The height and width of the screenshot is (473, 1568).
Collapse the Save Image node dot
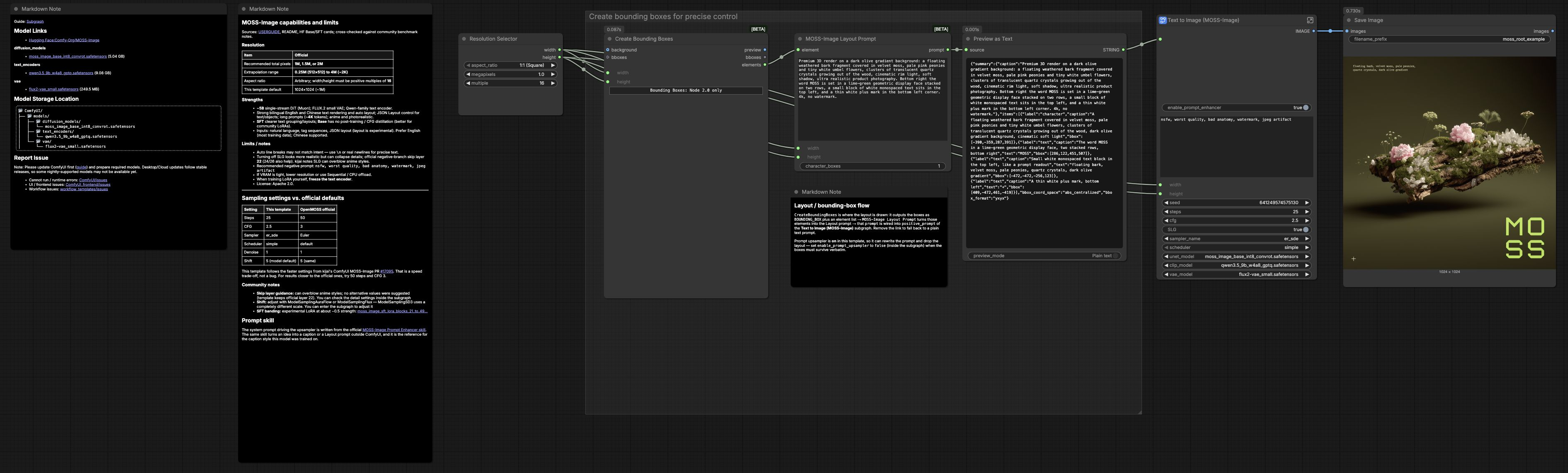(1349, 20)
